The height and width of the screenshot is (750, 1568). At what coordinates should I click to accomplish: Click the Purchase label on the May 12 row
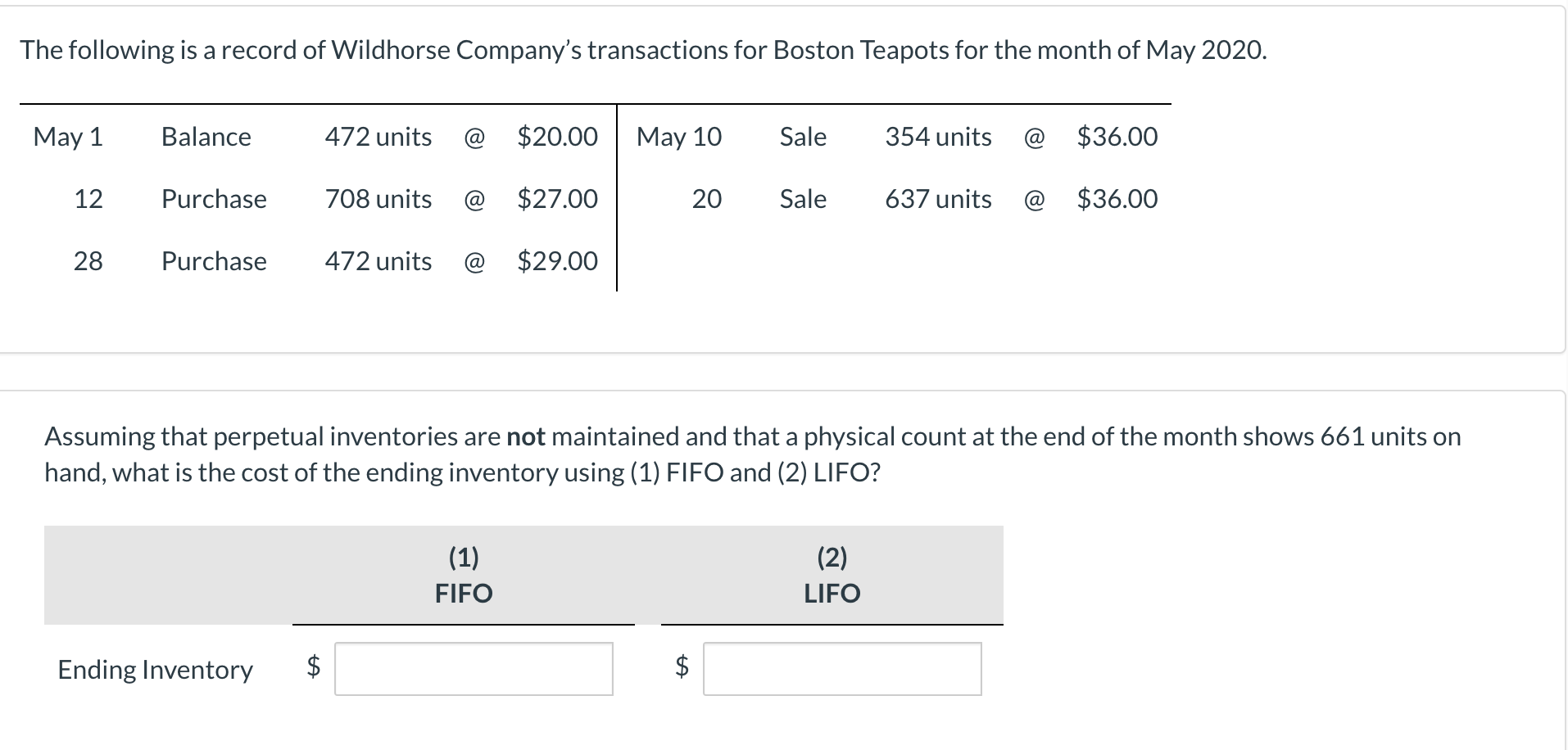(x=214, y=199)
